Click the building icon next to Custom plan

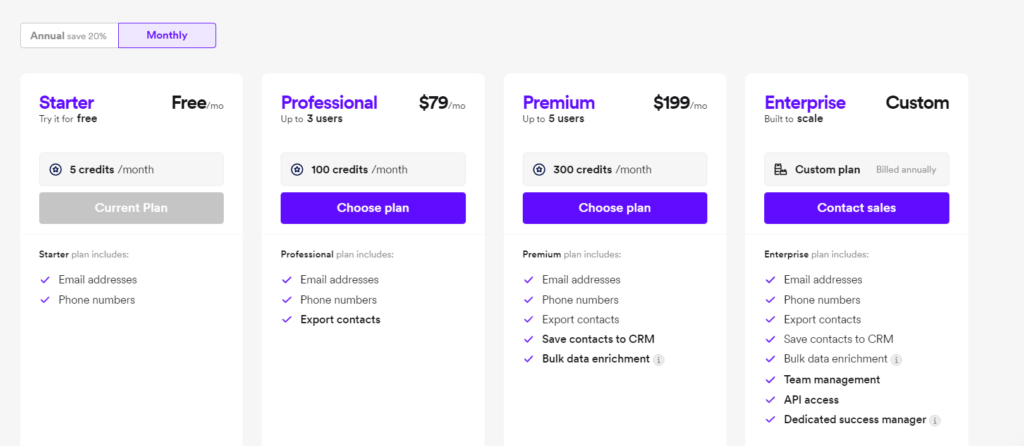point(780,170)
